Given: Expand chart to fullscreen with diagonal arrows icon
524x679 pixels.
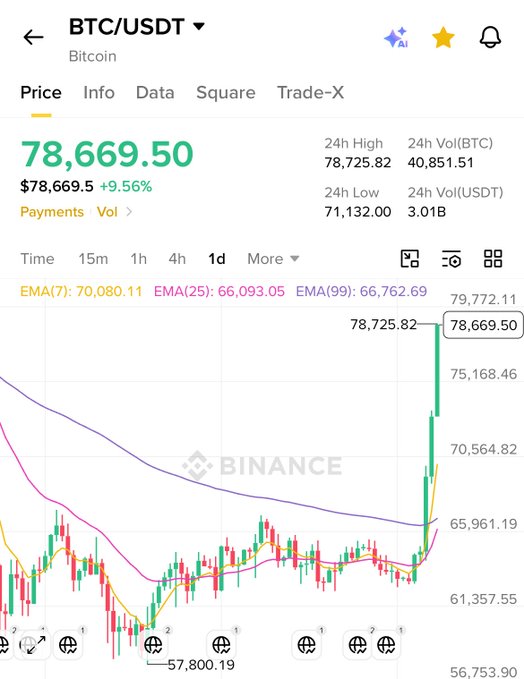Looking at the screenshot, I should 36,645.
